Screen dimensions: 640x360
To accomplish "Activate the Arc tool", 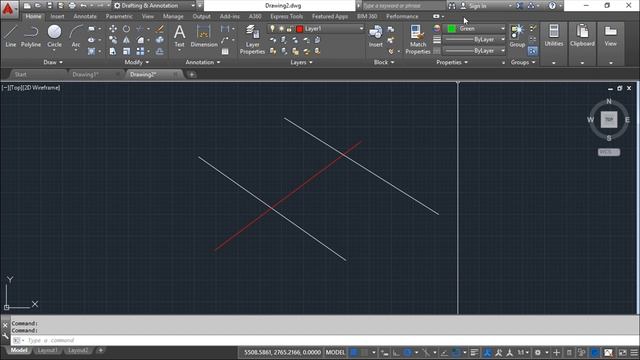I will click(x=76, y=36).
